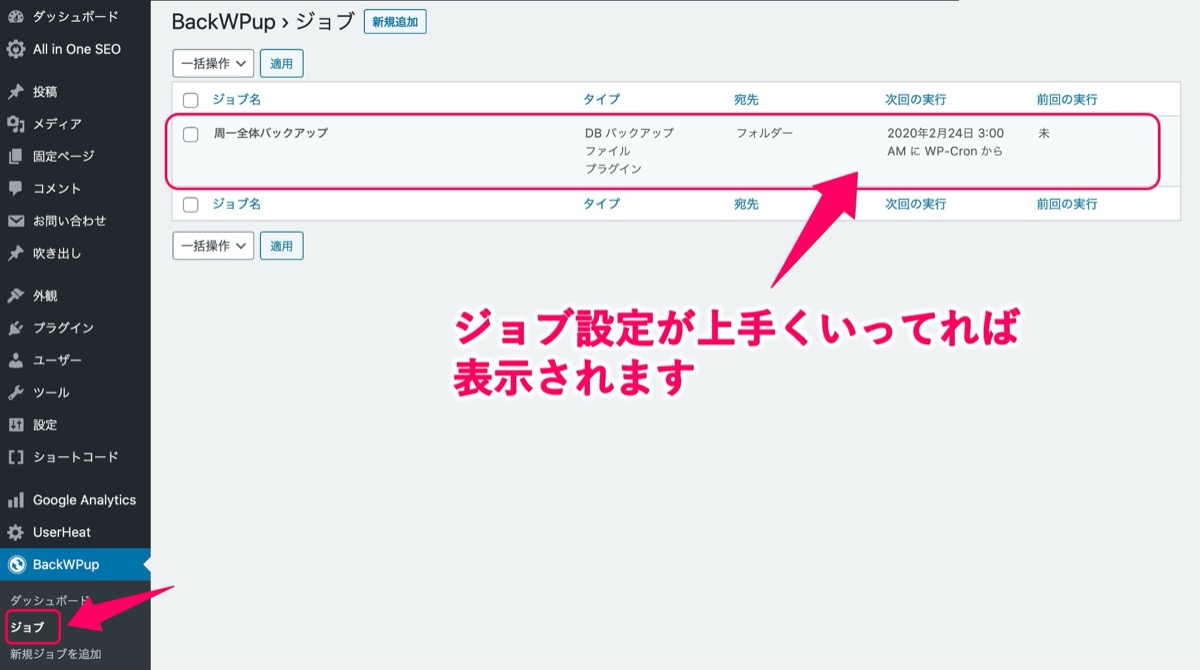Click the media icon beside メディア
The height and width of the screenshot is (670, 1200).
[x=16, y=124]
